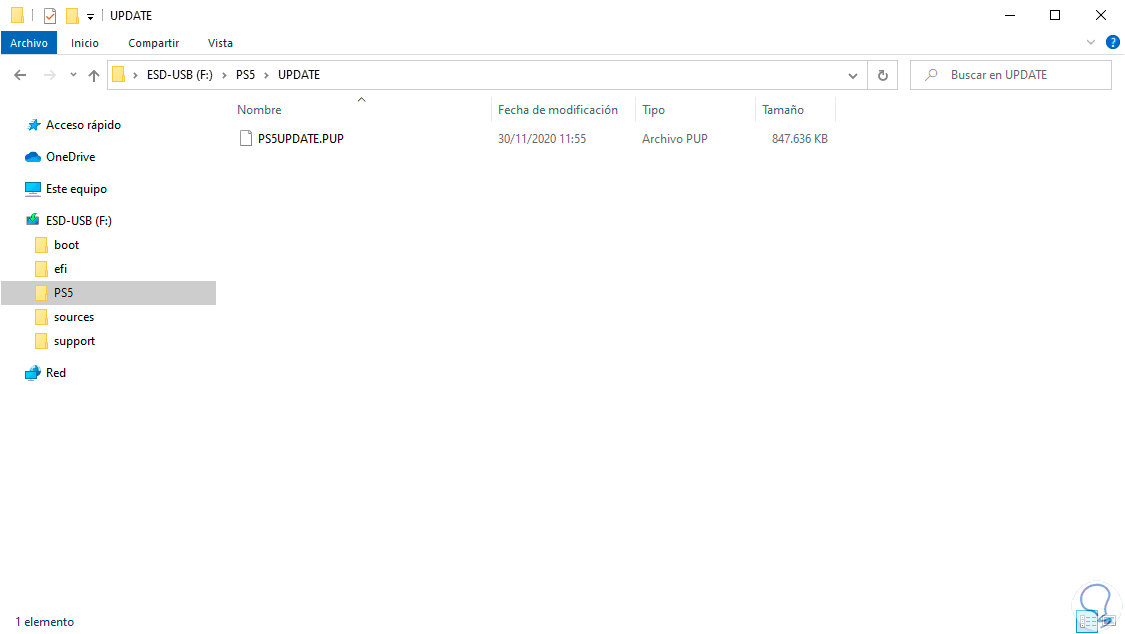1125x634 pixels.
Task: Click the 847.636 KB size cell
Action: [x=799, y=138]
